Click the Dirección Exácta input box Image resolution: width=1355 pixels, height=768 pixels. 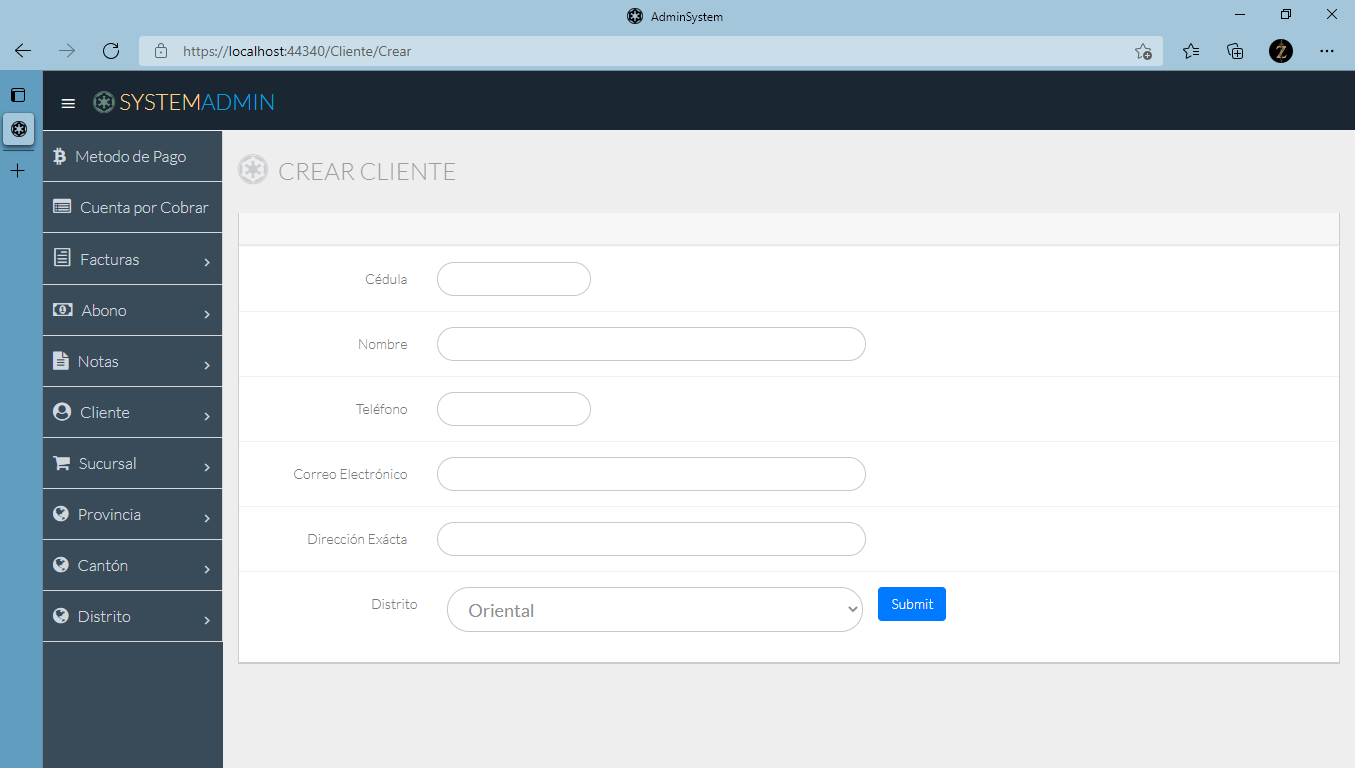pos(651,539)
